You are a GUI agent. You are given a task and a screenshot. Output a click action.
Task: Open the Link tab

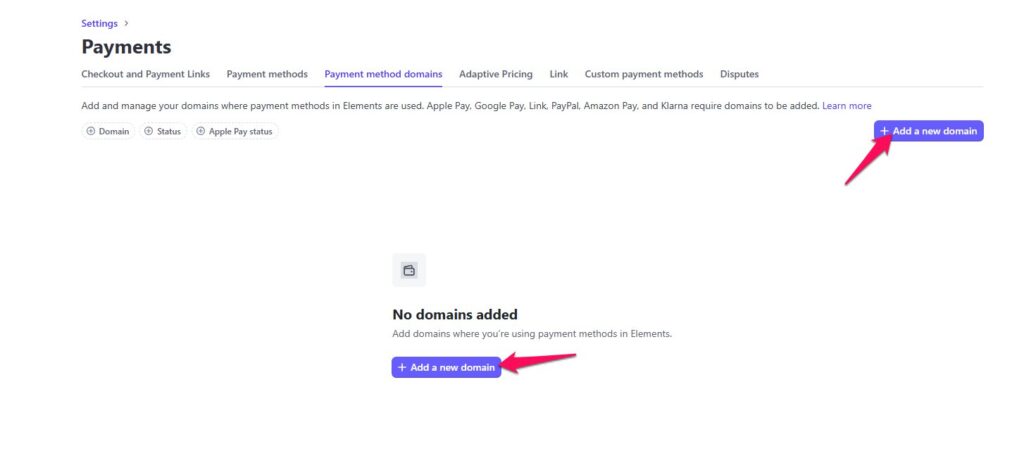558,74
